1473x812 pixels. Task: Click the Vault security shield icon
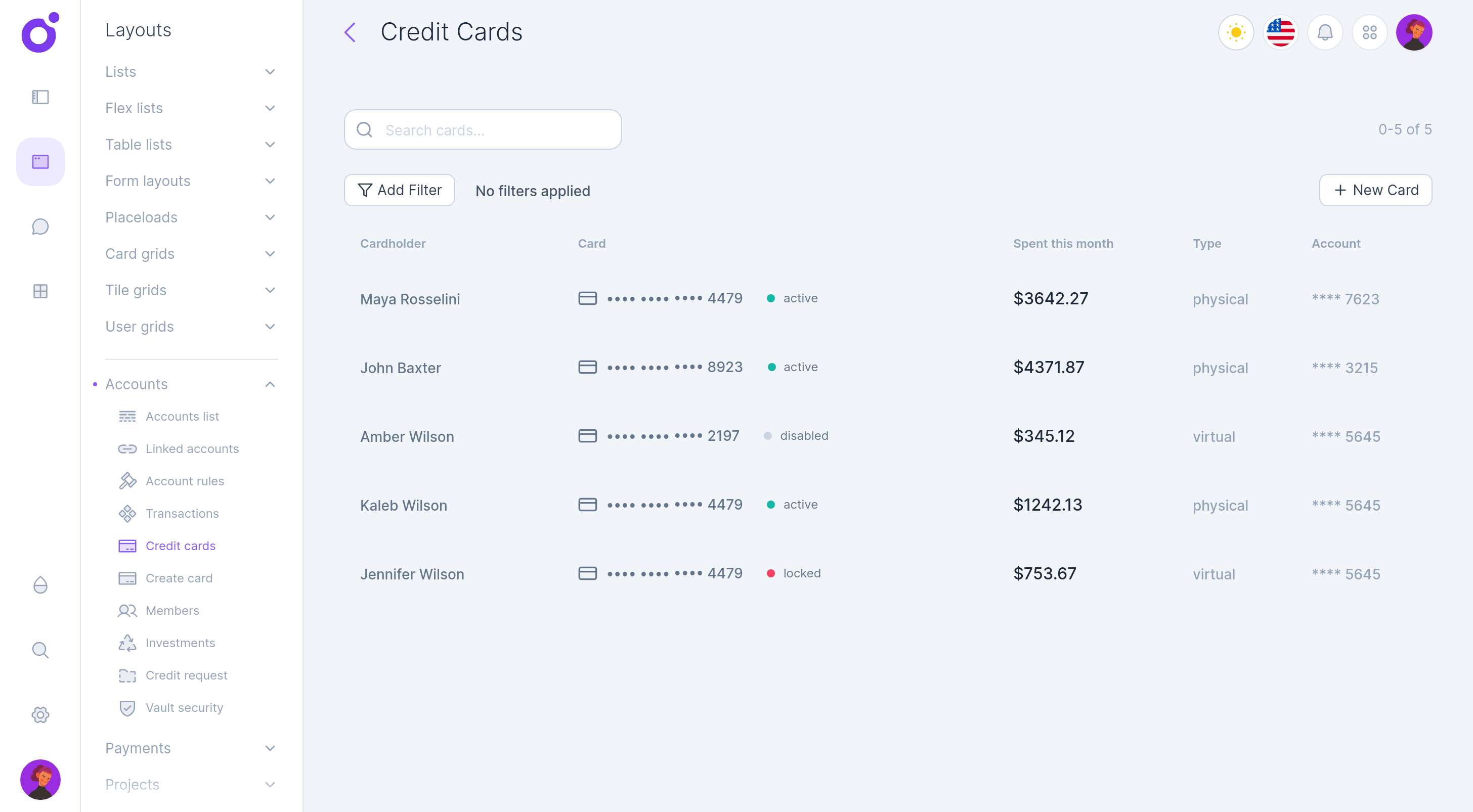click(127, 708)
